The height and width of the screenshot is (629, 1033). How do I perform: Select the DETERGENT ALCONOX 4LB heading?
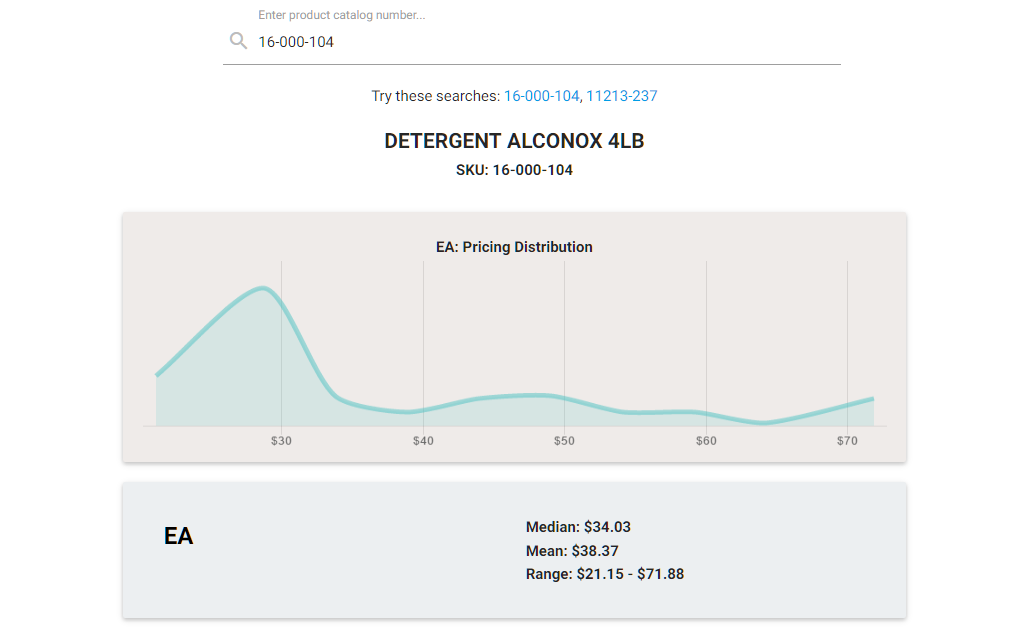[x=514, y=141]
